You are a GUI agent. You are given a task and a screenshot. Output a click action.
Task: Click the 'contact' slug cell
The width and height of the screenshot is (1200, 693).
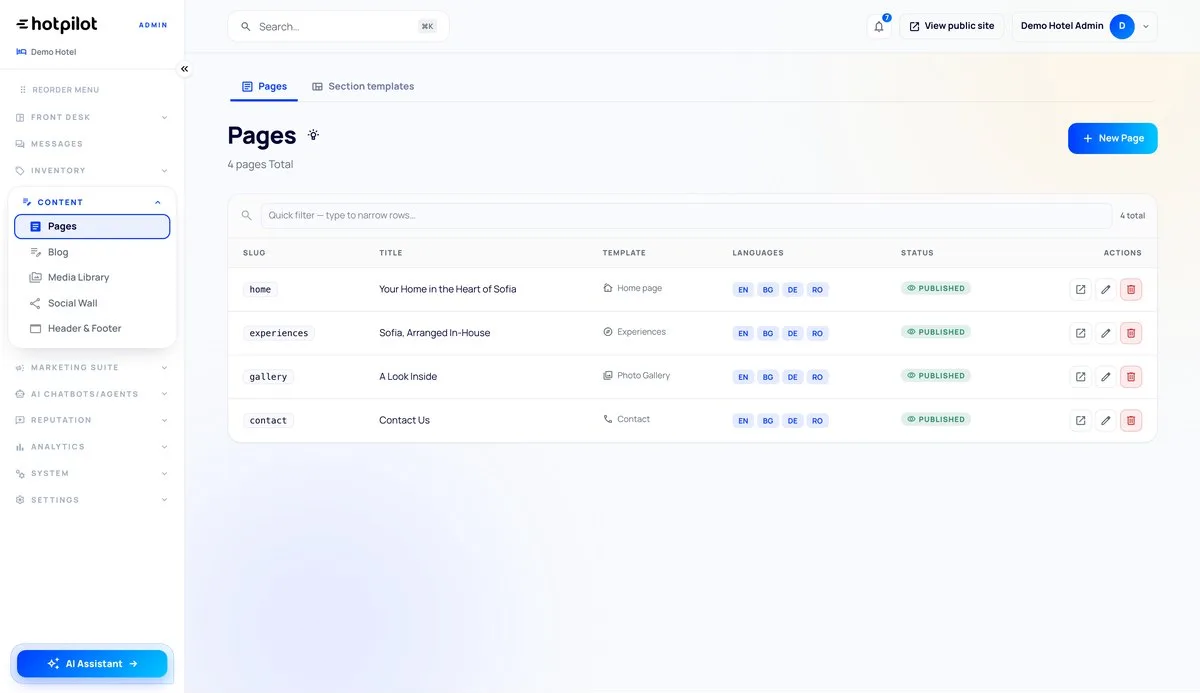[268, 421]
